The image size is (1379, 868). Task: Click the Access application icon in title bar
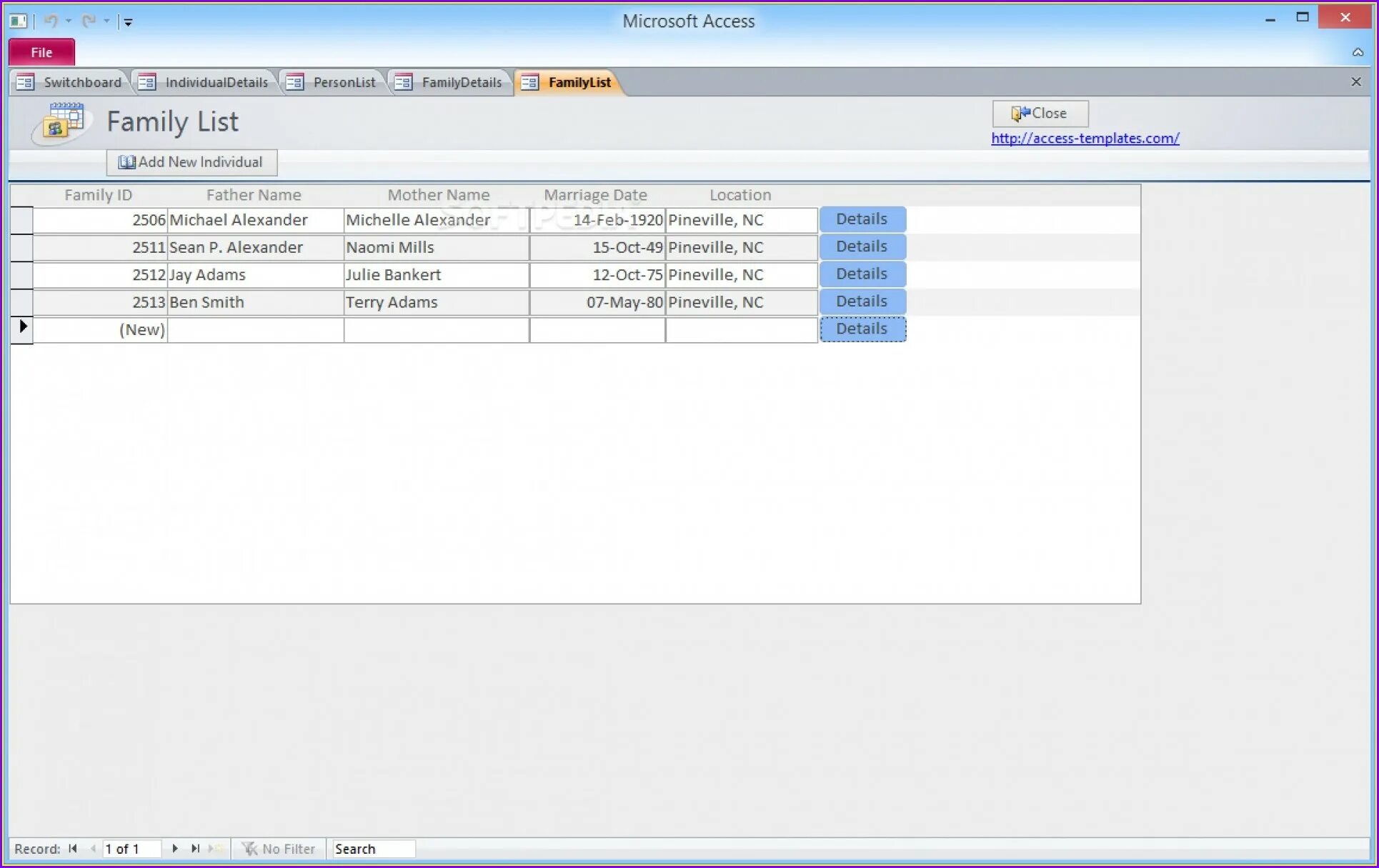click(x=19, y=21)
